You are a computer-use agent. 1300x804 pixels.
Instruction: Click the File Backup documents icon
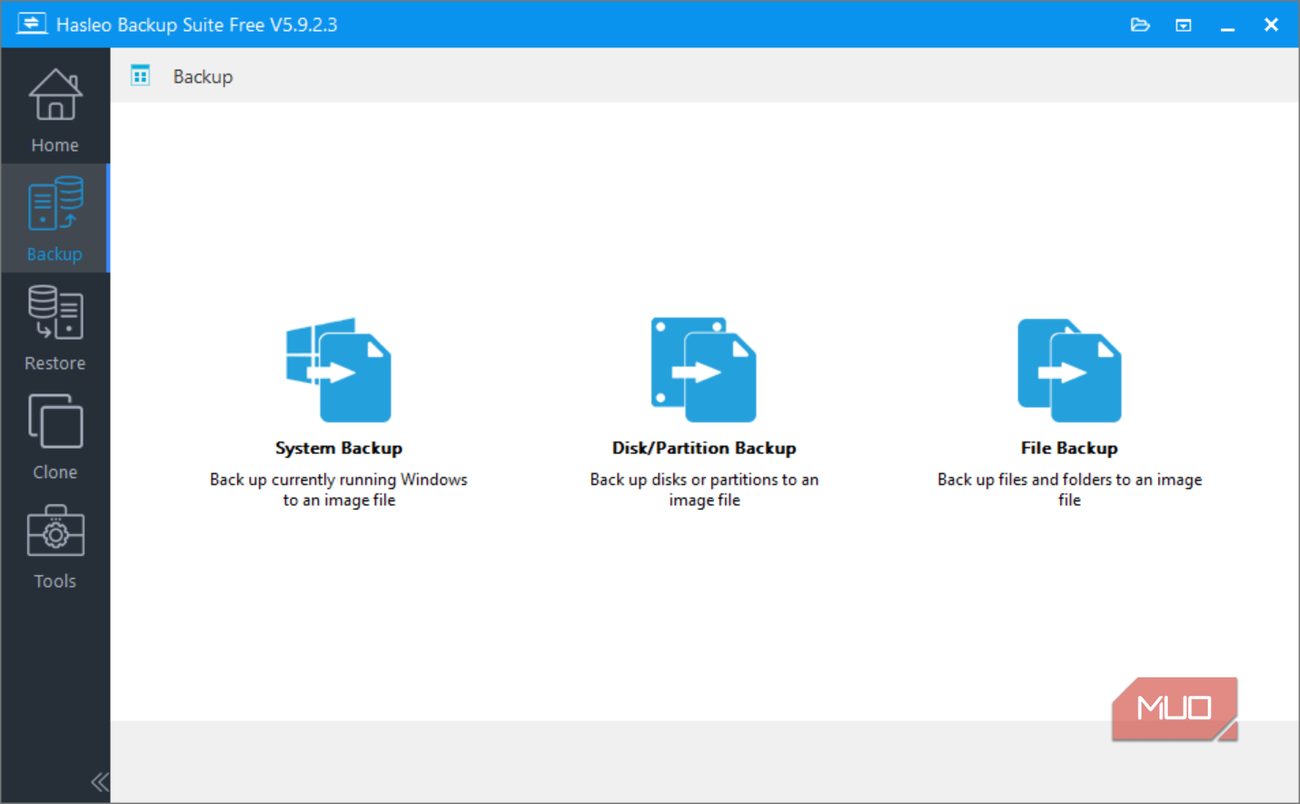coord(1069,370)
